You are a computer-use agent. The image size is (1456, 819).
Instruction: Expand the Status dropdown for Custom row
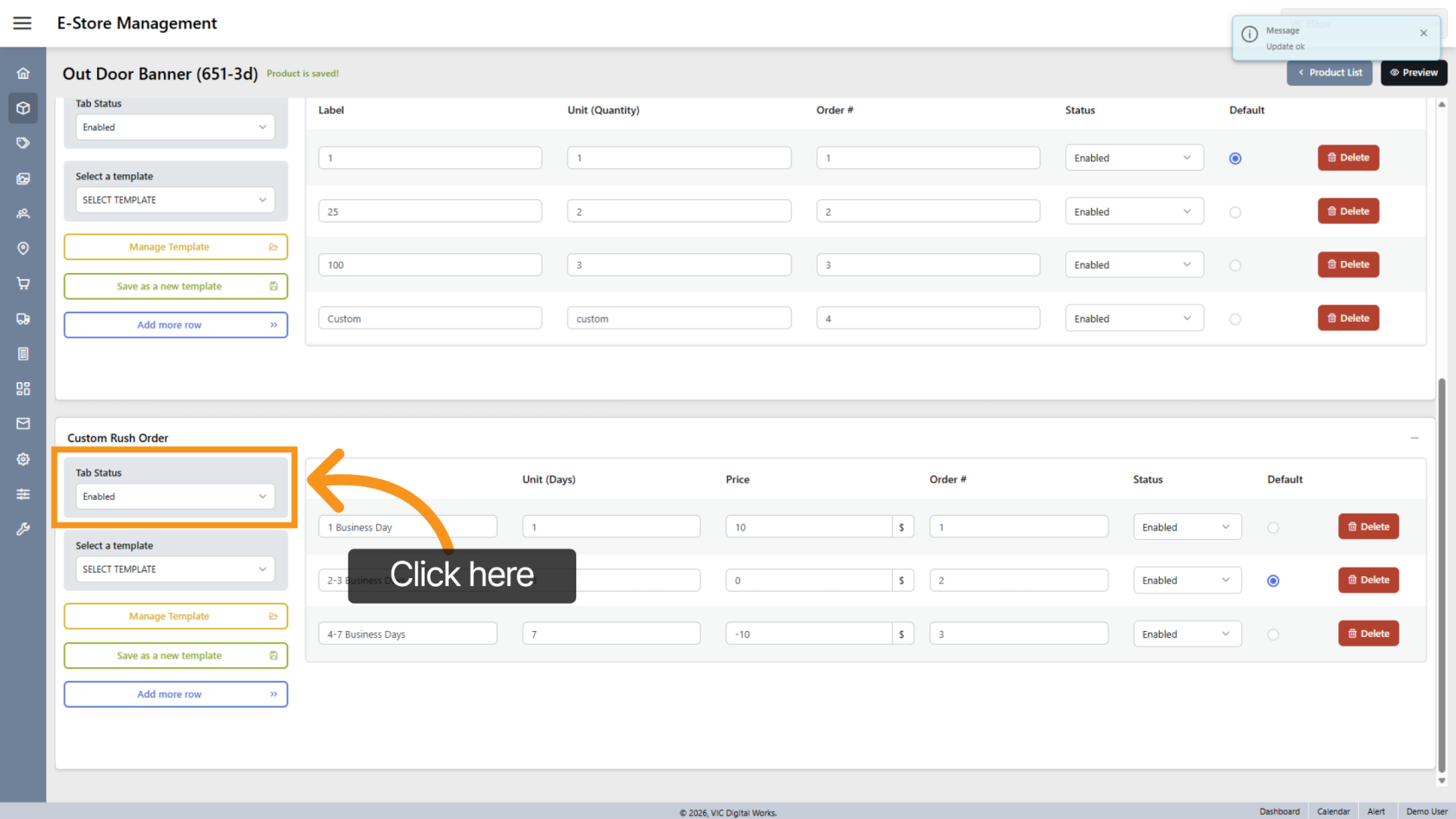pyautogui.click(x=1134, y=319)
